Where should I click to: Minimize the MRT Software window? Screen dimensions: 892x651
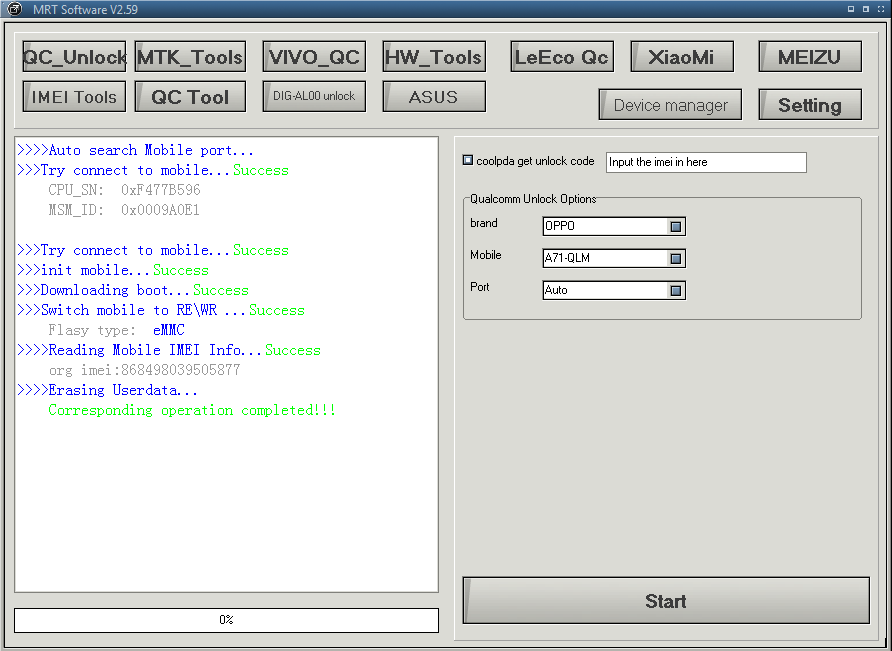[851, 9]
